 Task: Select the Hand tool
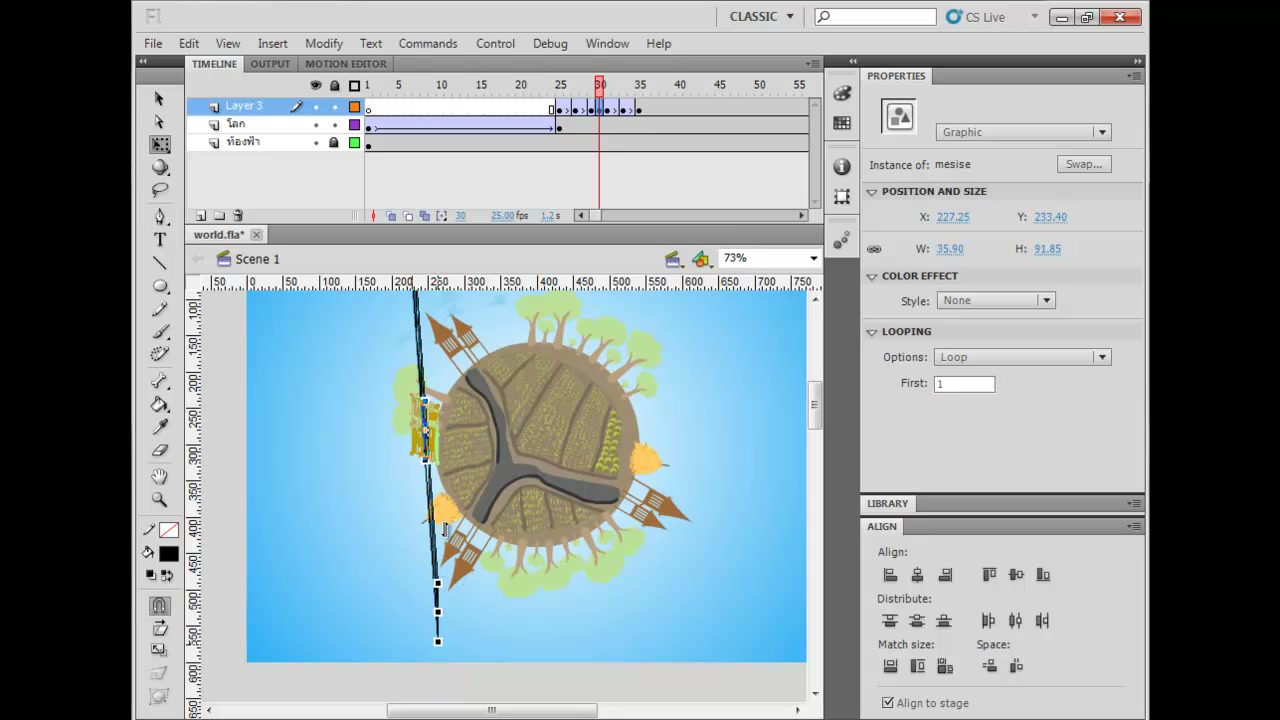point(160,476)
